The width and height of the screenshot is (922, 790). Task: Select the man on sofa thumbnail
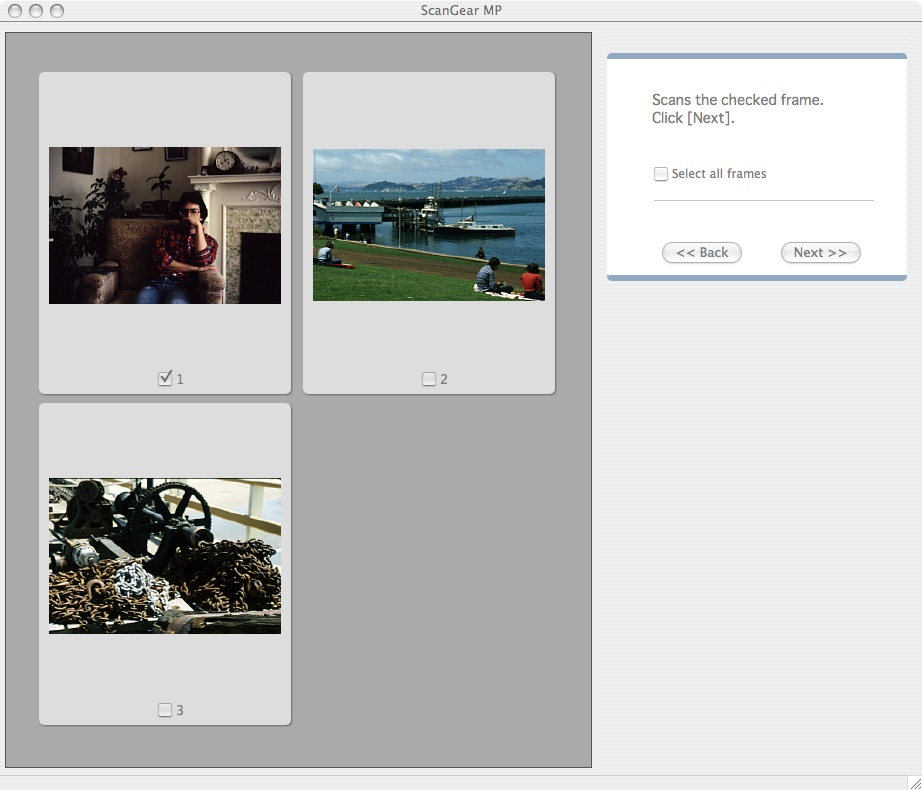(x=165, y=225)
